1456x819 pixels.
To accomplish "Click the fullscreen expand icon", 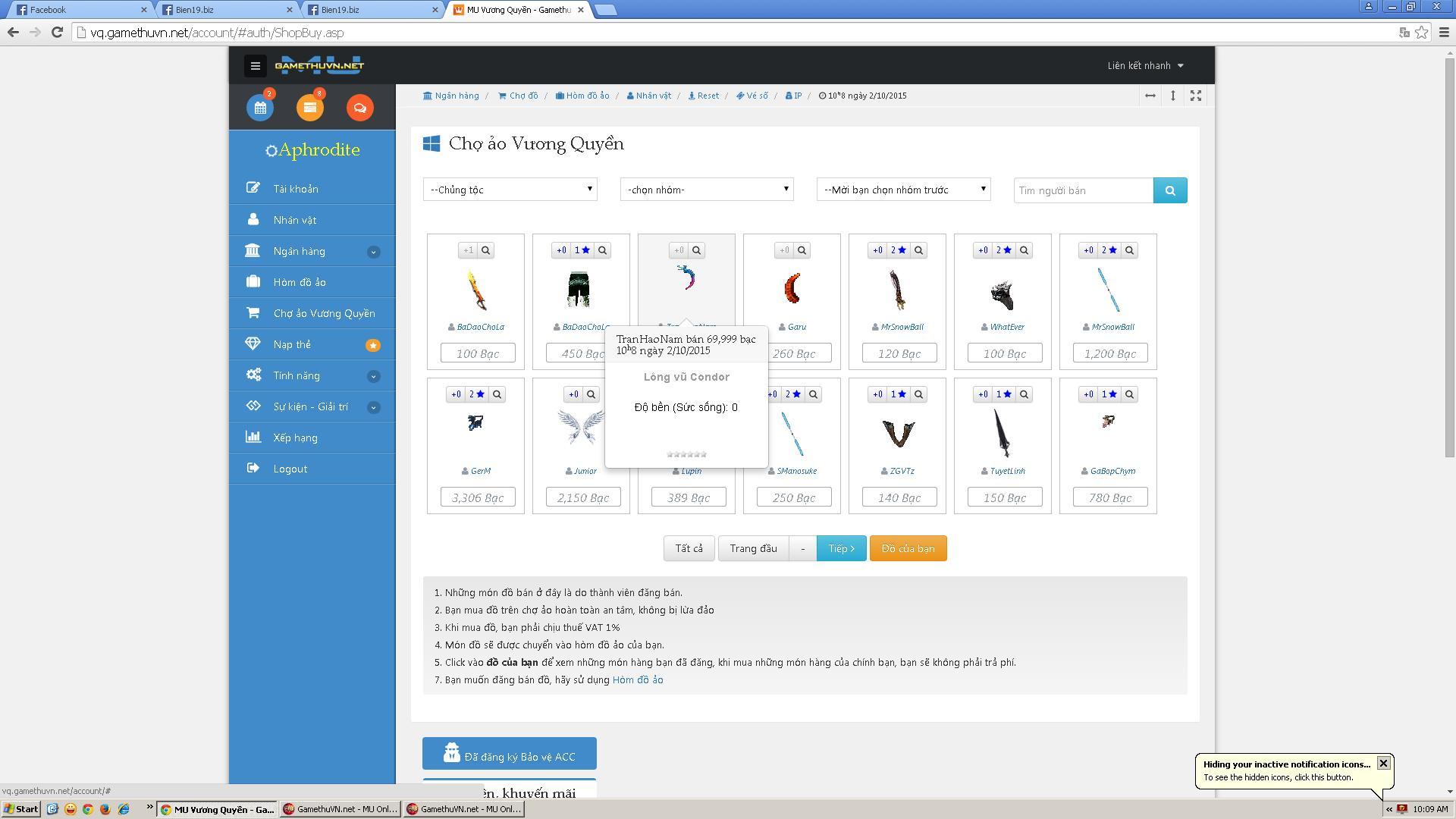I will [1196, 96].
